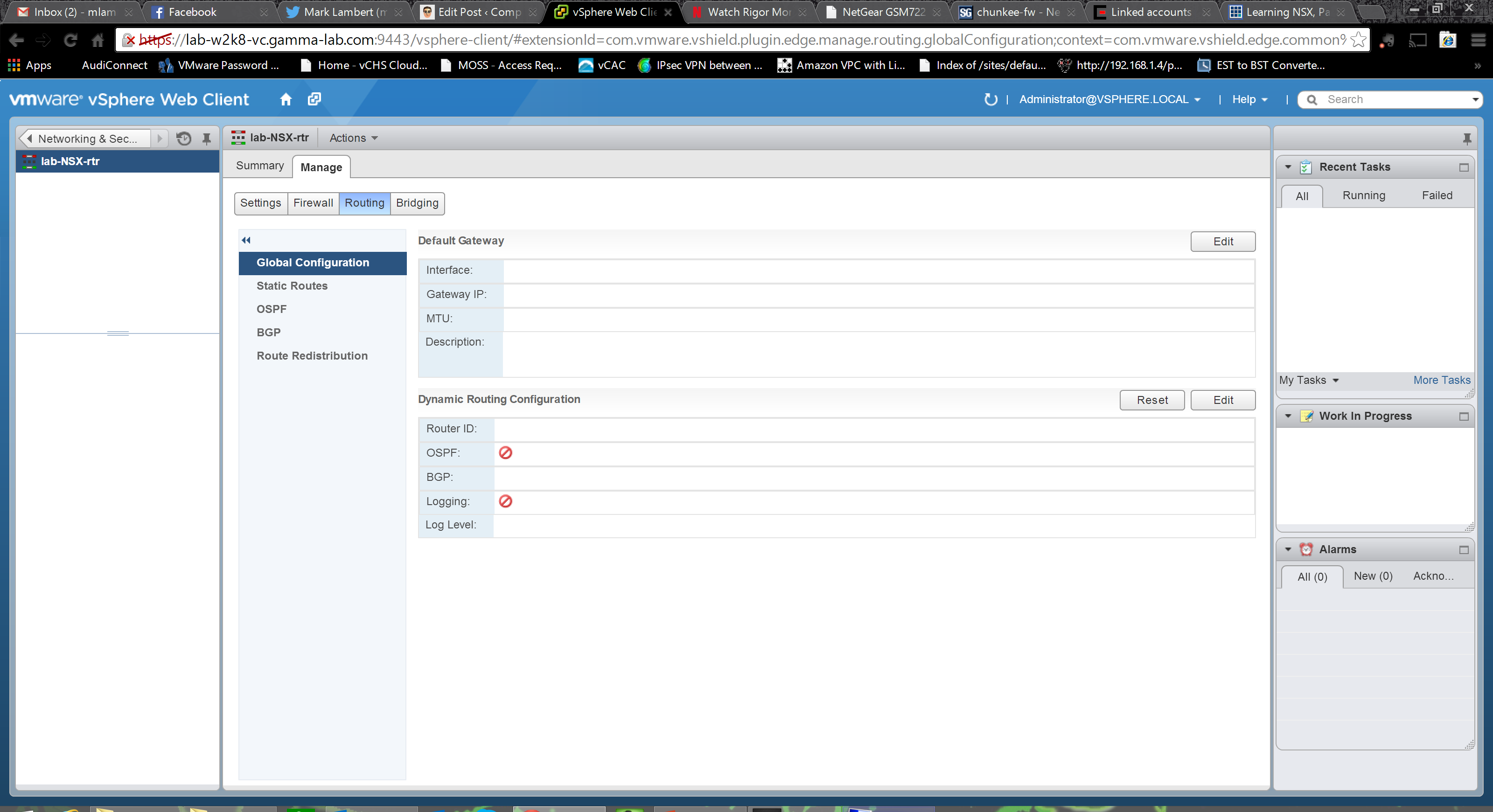Viewport: 1493px width, 812px height.
Task: Click the history icon in navigator
Action: click(x=184, y=139)
